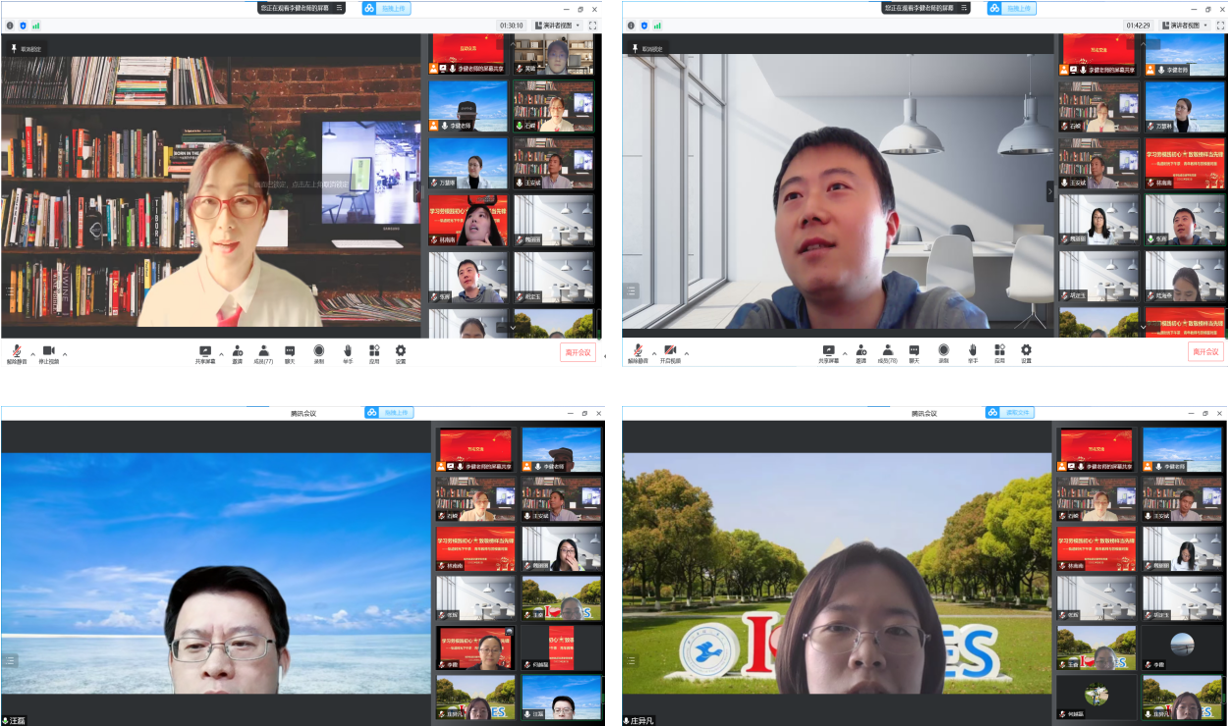The image size is (1228, 726).
Task: Start Recording (录制) in the top-right meeting window
Action: 943,351
